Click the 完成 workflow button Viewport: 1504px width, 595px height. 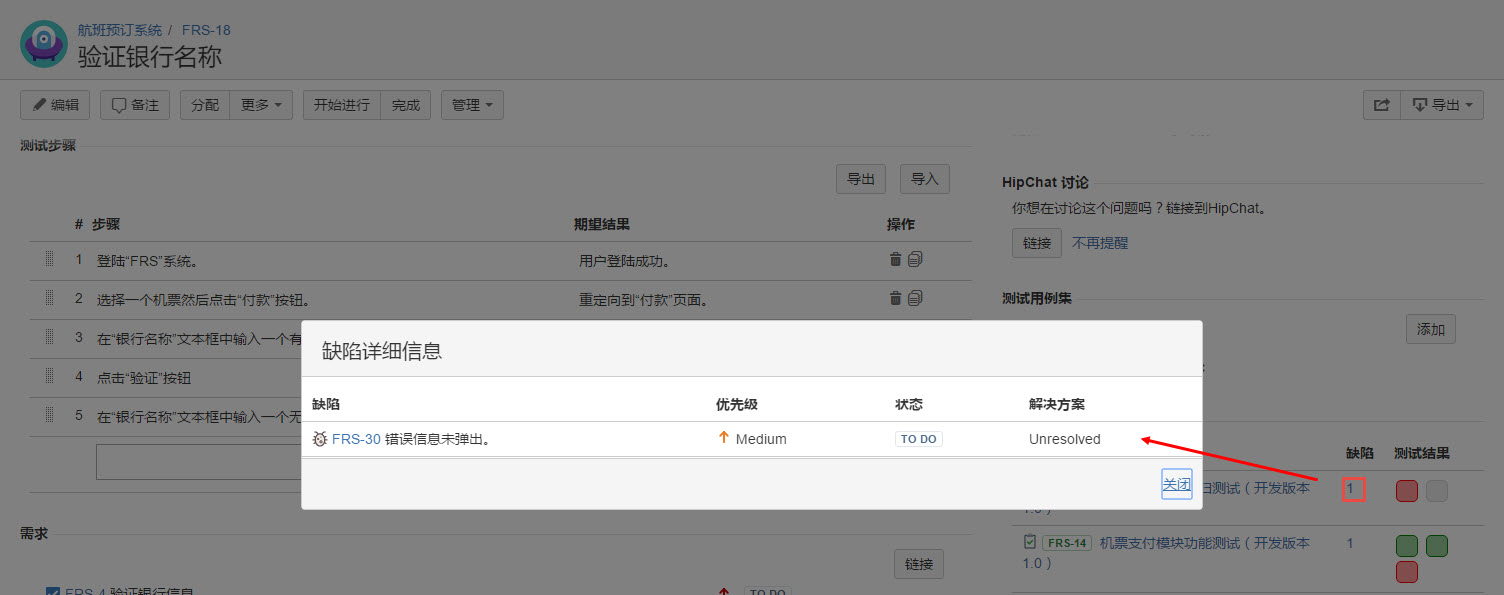point(406,105)
